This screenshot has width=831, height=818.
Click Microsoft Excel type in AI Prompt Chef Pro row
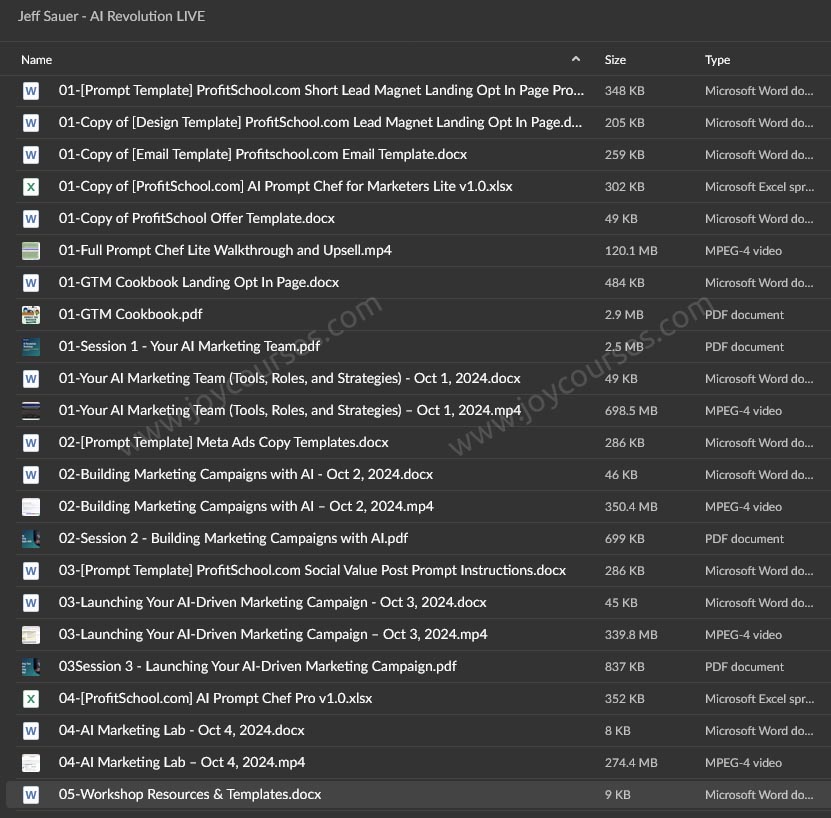759,699
